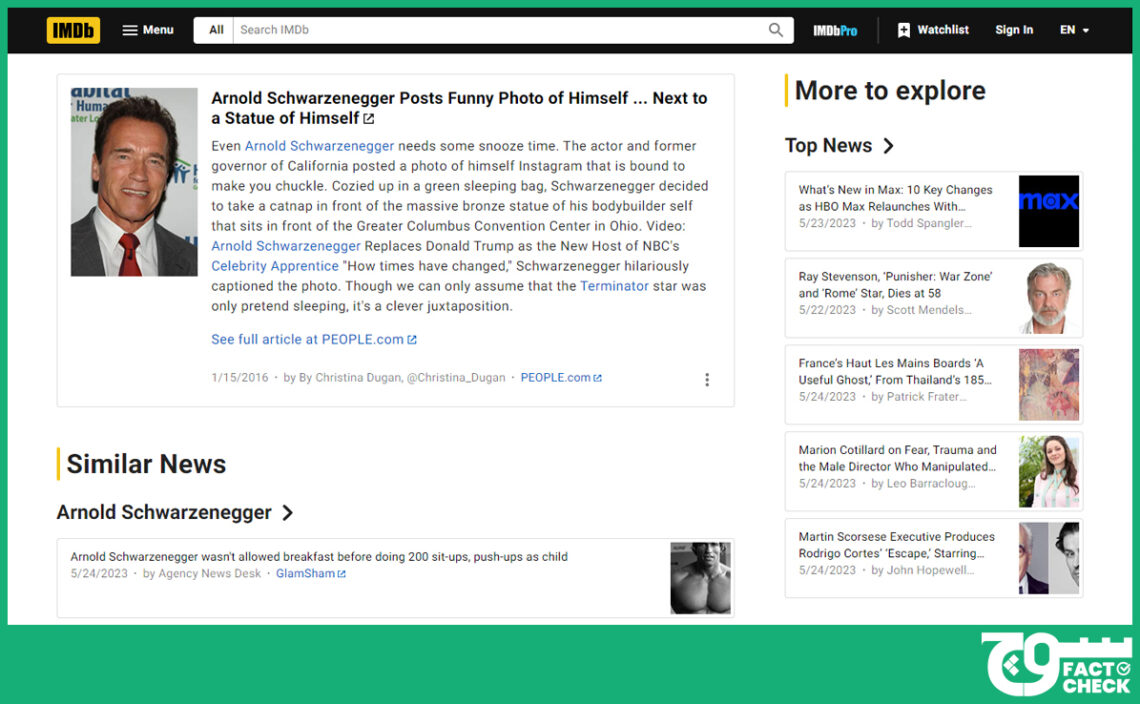Open Arnold Schwarzenegger portrait photo
Screen dimensions: 1140x704
coord(134,182)
